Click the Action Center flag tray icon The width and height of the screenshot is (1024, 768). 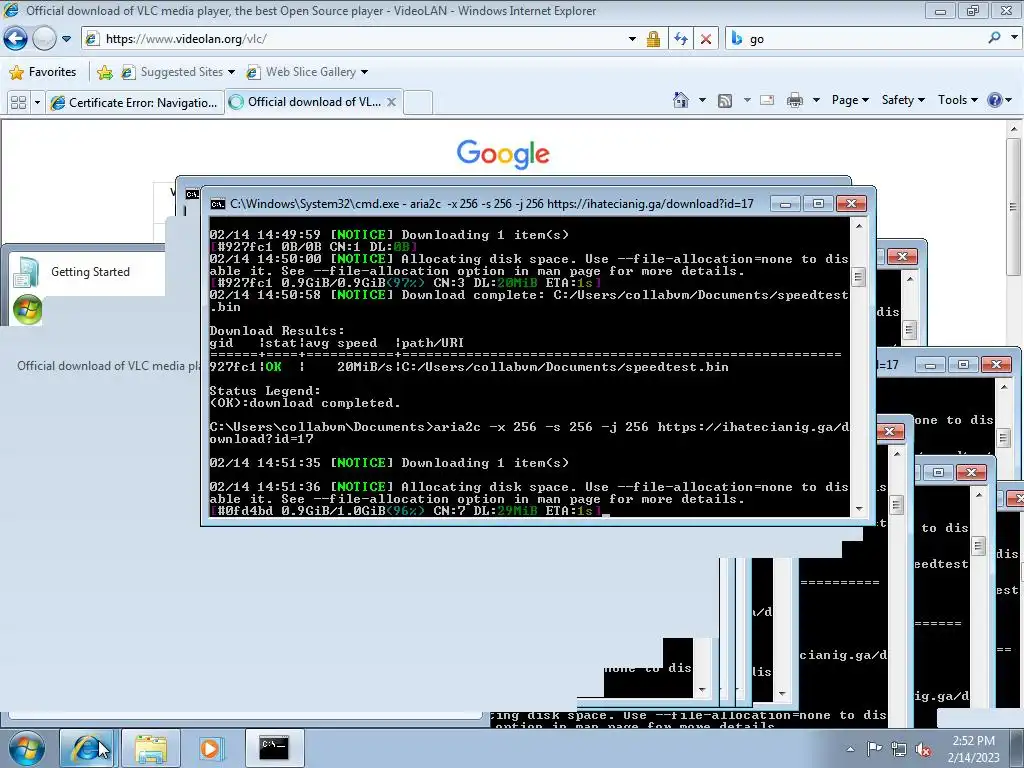pyautogui.click(x=874, y=748)
